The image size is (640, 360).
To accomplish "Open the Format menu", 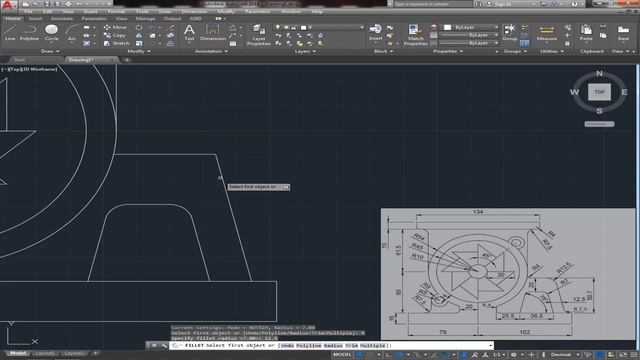I will 116,11.
